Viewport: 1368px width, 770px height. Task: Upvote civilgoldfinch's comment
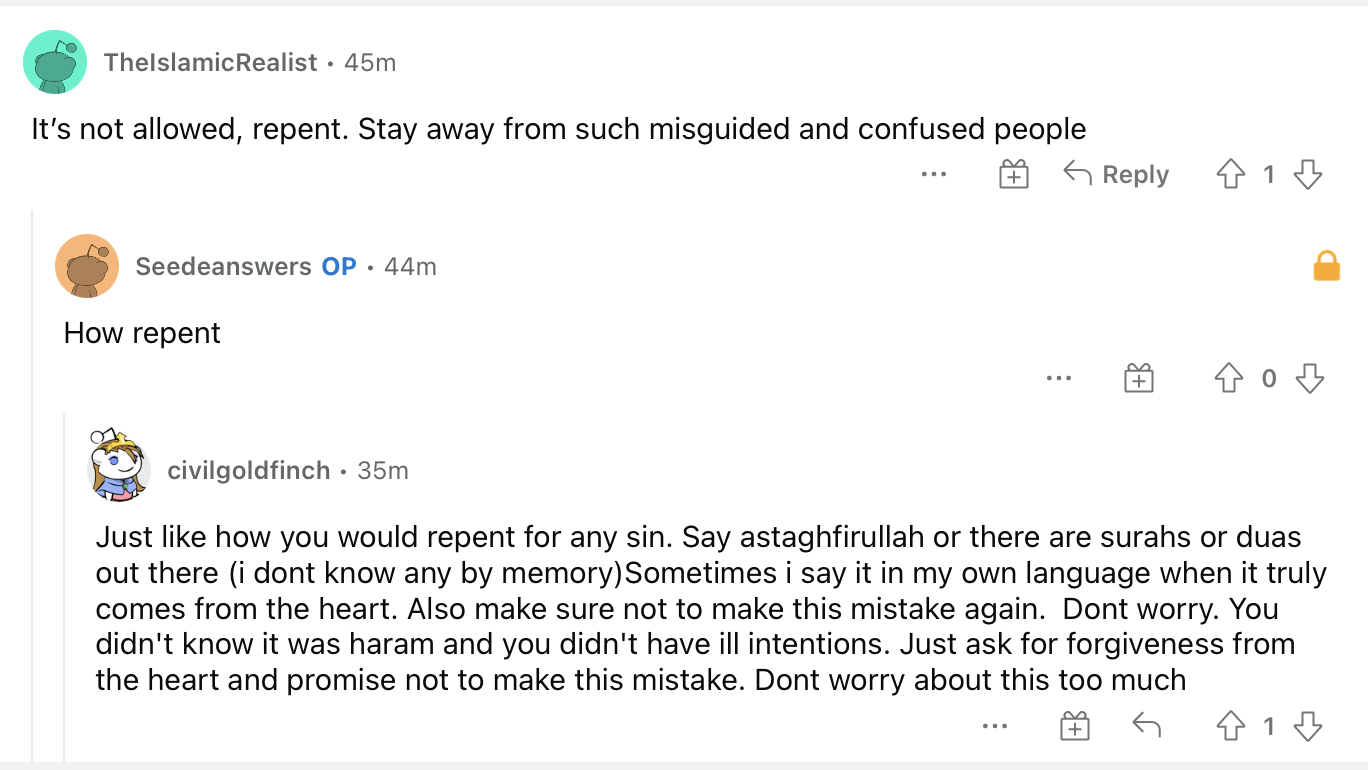click(x=1229, y=727)
